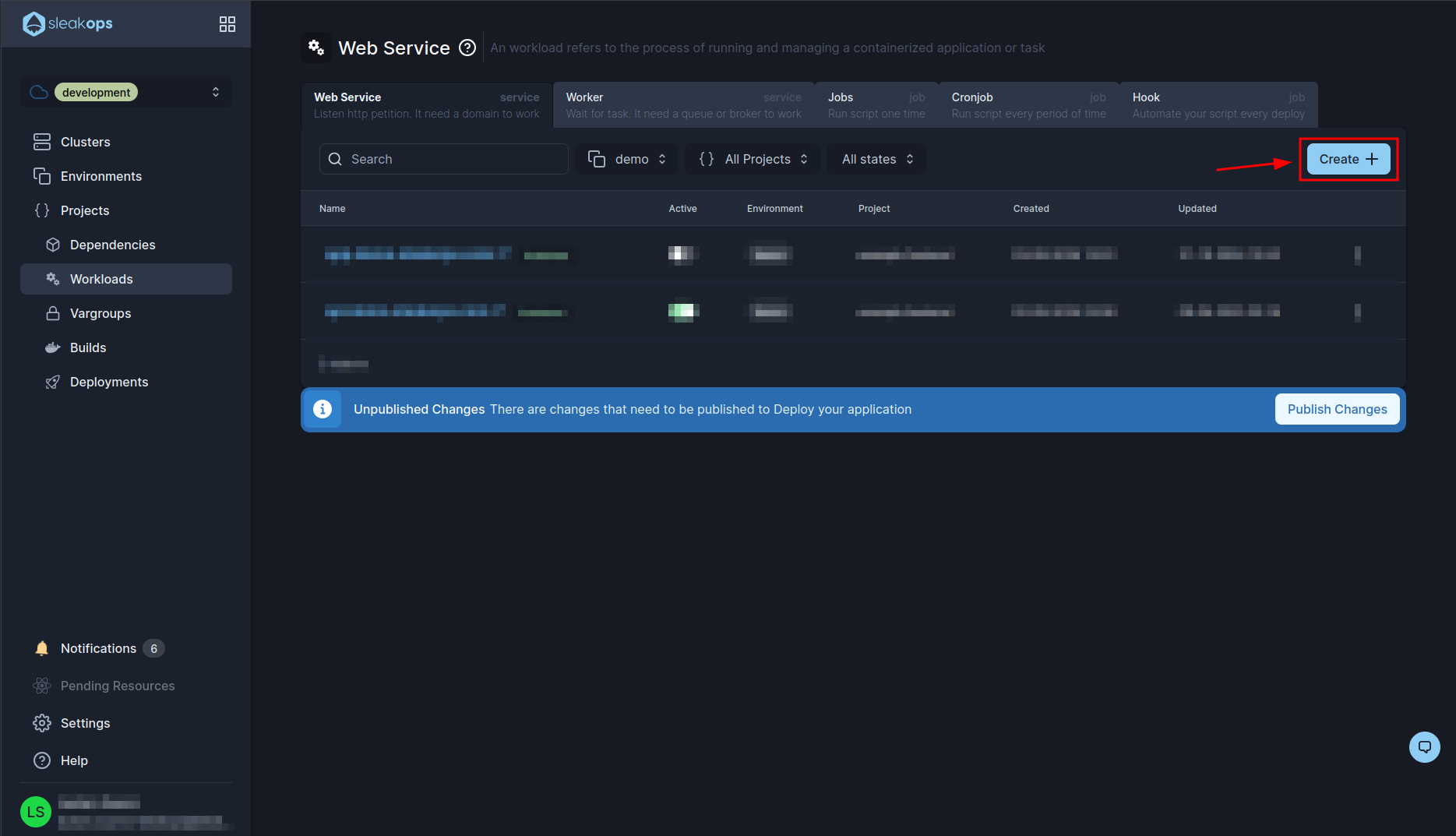Screen dimensions: 1456x836
Task: Switch to the Worker tab
Action: click(x=683, y=105)
